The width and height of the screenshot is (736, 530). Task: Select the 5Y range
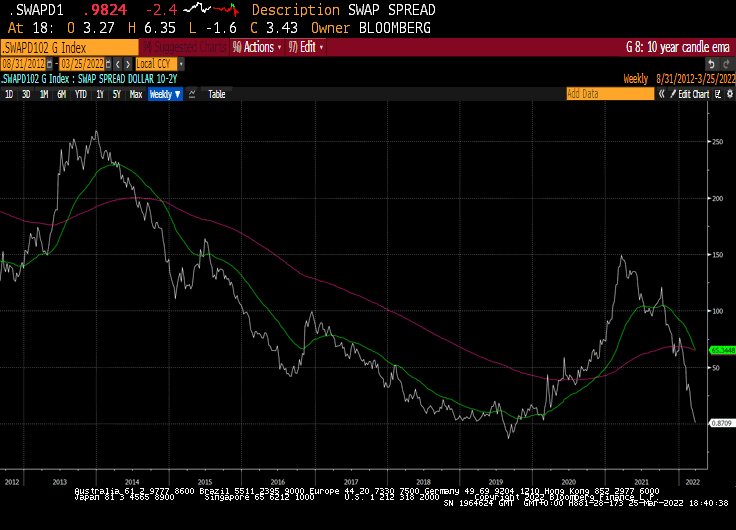click(116, 94)
